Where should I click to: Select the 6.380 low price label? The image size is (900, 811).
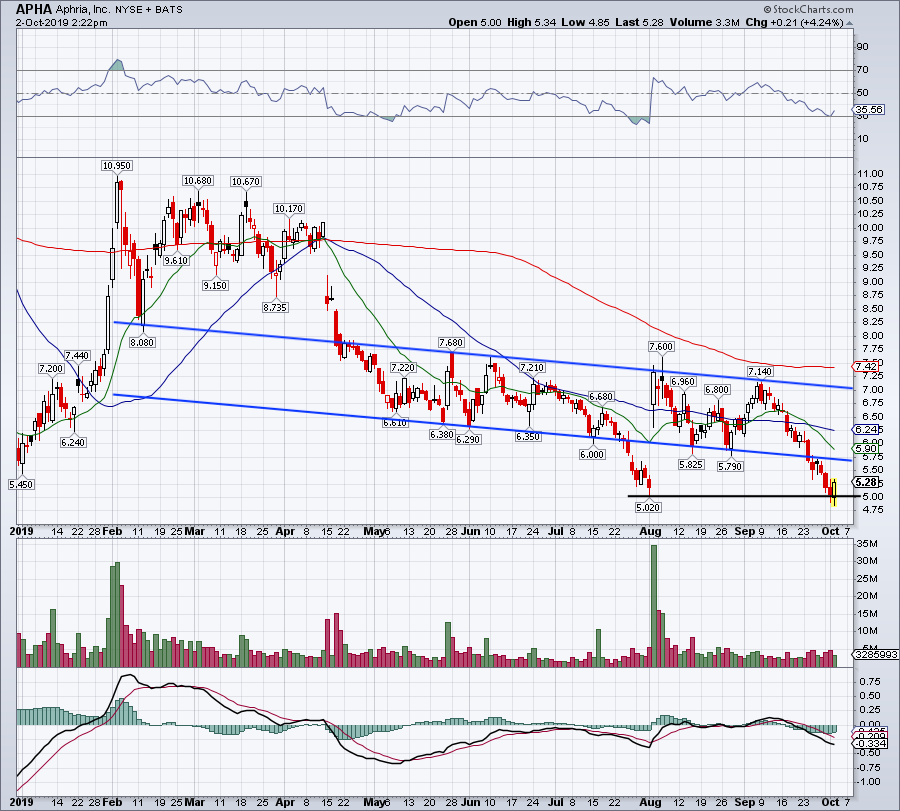441,434
